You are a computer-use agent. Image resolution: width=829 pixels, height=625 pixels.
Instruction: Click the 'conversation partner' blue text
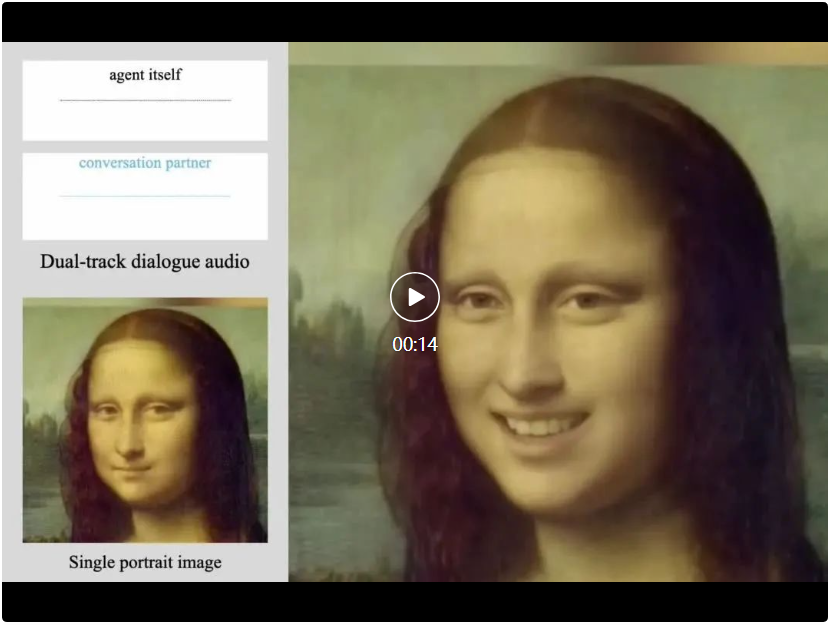[145, 163]
